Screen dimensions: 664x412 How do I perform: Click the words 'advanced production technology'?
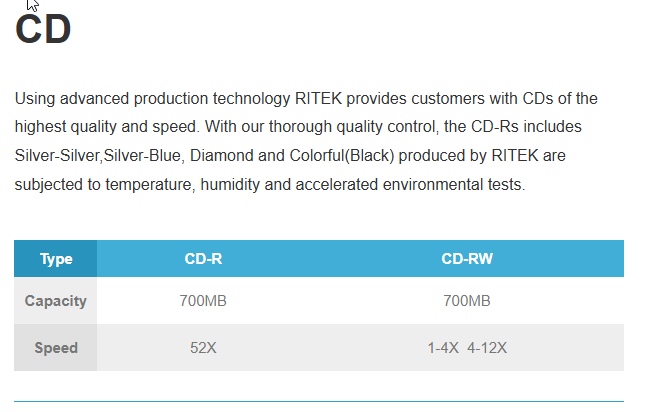tap(176, 99)
